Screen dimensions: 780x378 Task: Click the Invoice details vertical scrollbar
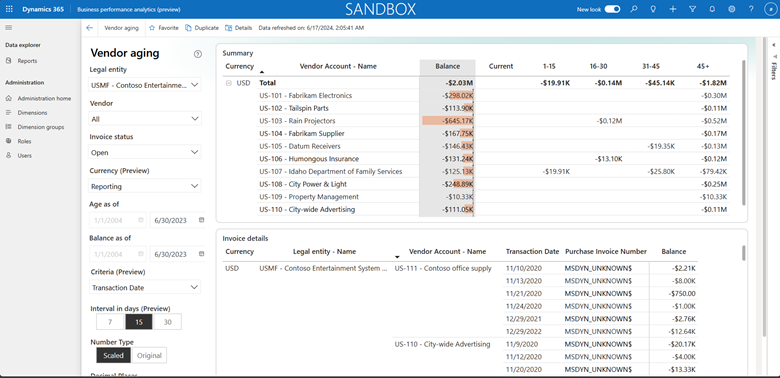click(744, 253)
